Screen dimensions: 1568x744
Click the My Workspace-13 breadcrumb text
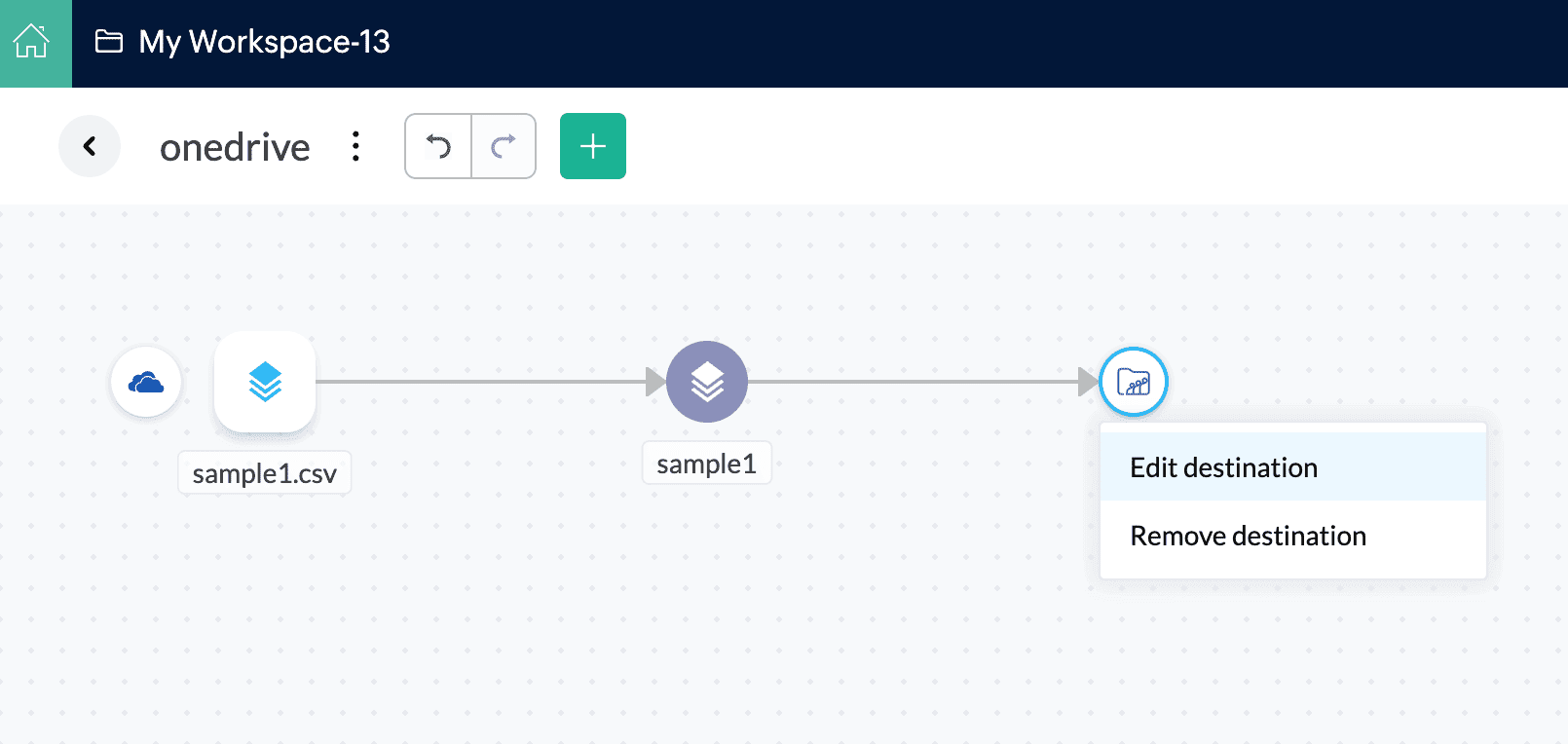pyautogui.click(x=264, y=42)
